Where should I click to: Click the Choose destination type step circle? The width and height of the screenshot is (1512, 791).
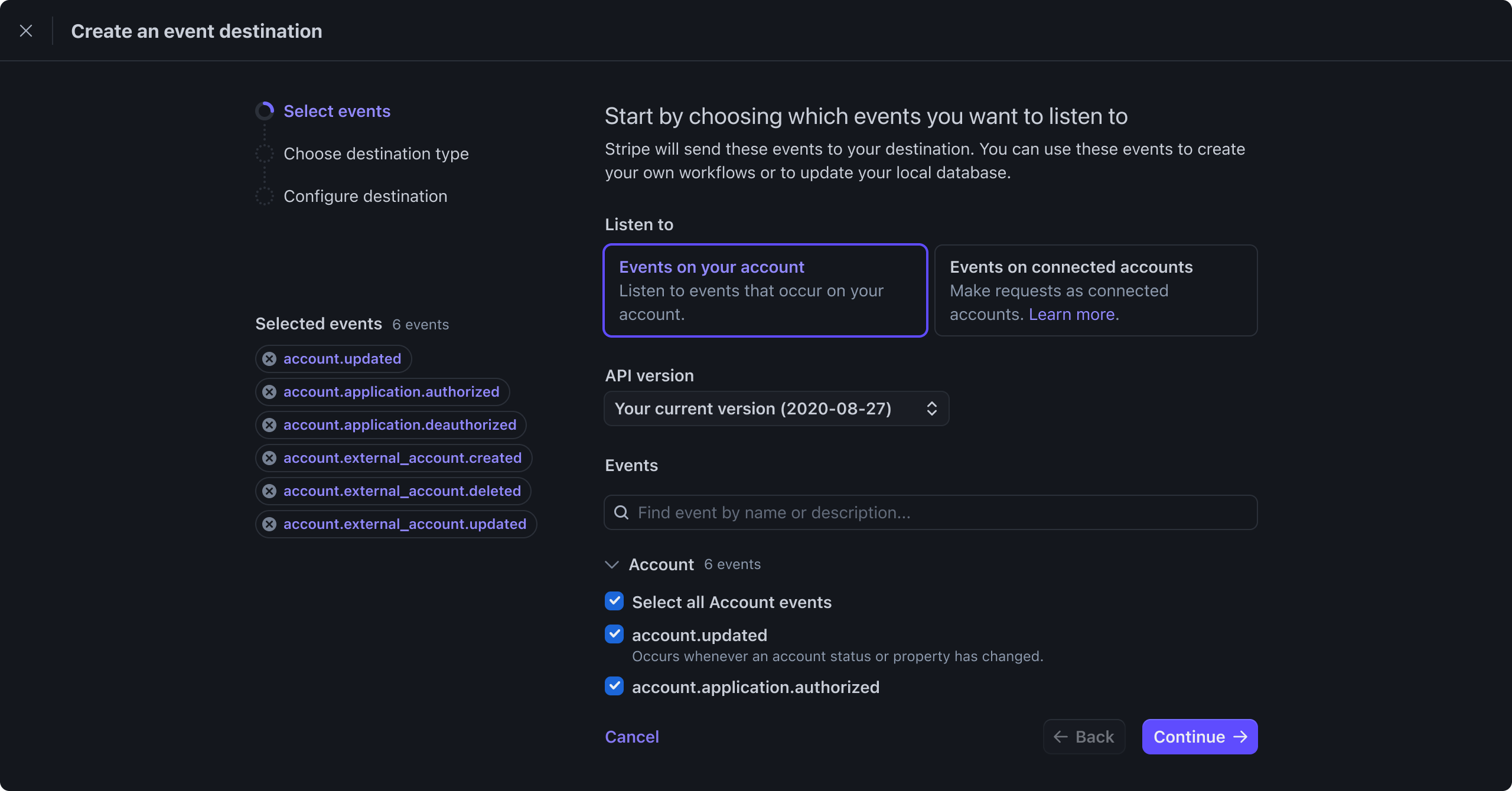[x=265, y=153]
